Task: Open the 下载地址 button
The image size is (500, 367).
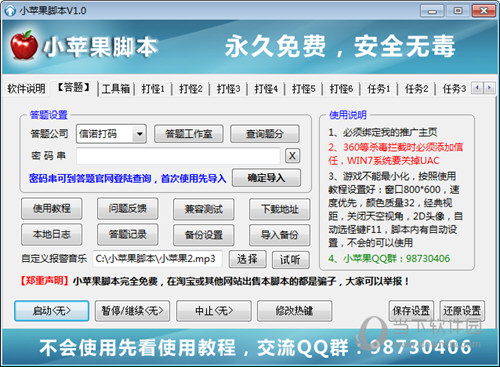Action: coord(280,209)
